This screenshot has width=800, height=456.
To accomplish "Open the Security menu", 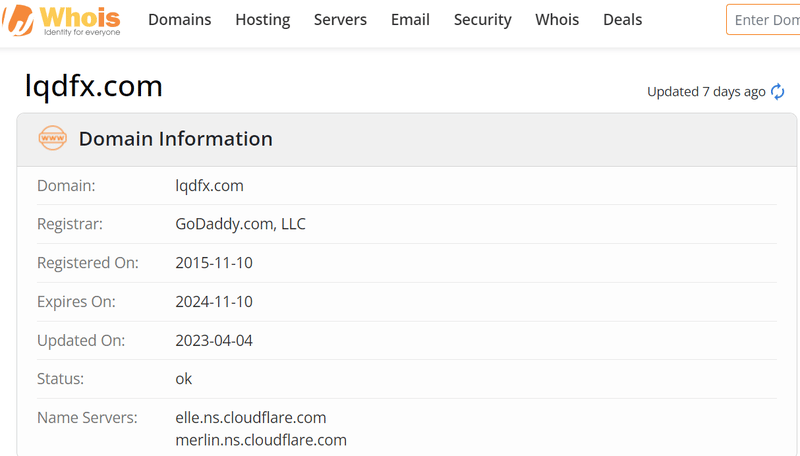I will (x=483, y=19).
